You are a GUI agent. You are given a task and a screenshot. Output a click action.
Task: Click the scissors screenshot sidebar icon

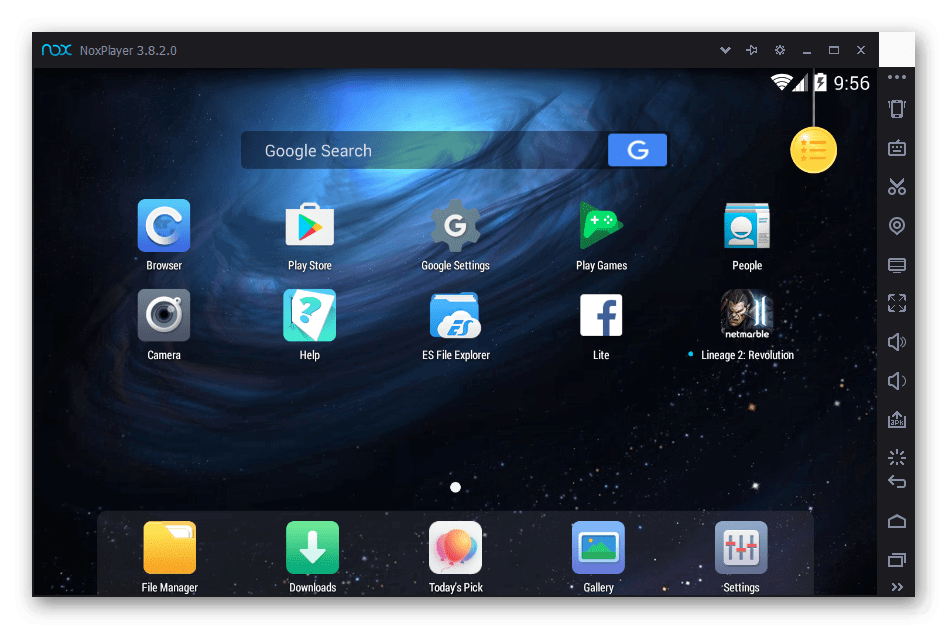click(x=896, y=187)
